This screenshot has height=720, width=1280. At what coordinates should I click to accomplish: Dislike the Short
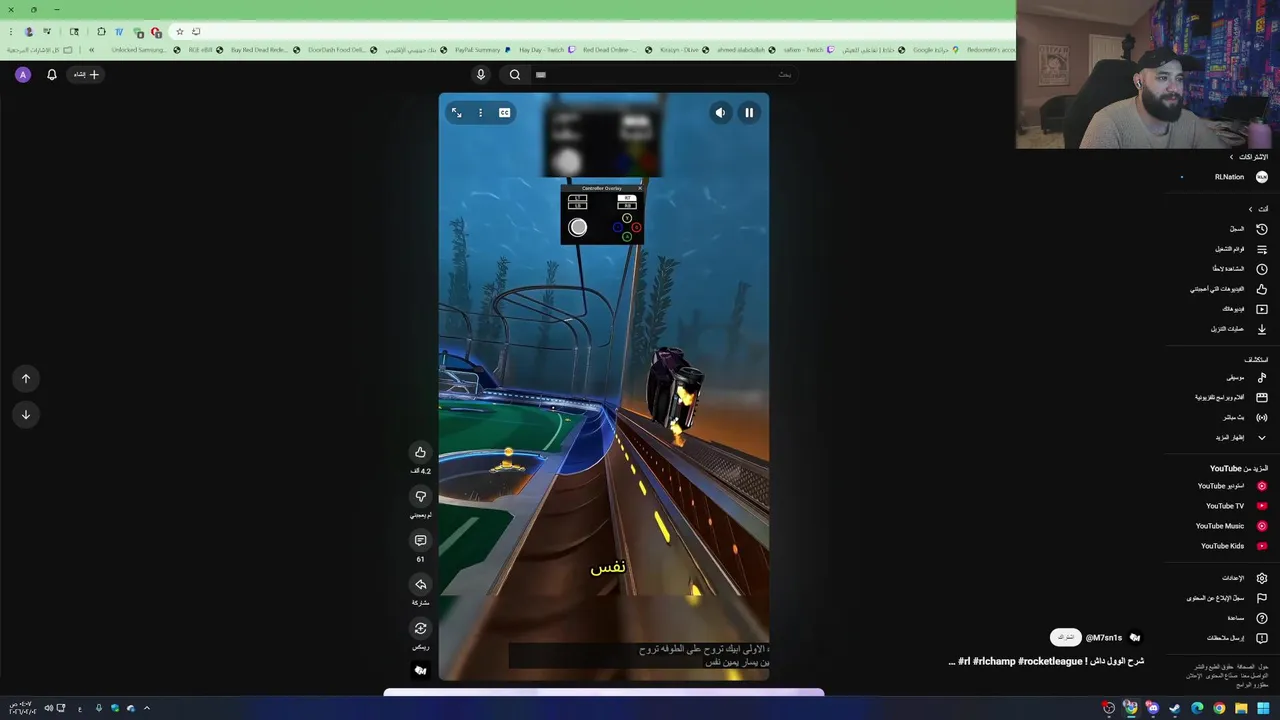click(420, 496)
